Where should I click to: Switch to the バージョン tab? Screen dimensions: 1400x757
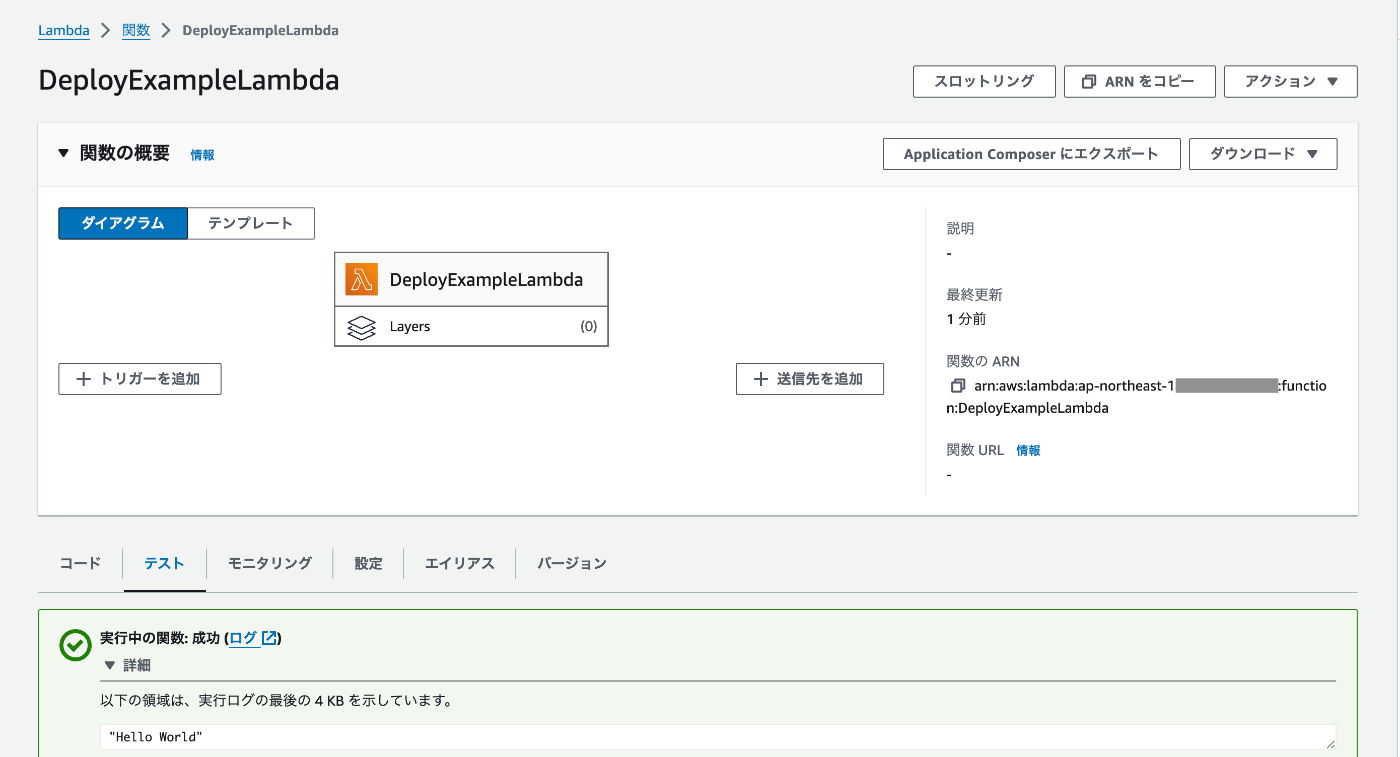click(572, 563)
